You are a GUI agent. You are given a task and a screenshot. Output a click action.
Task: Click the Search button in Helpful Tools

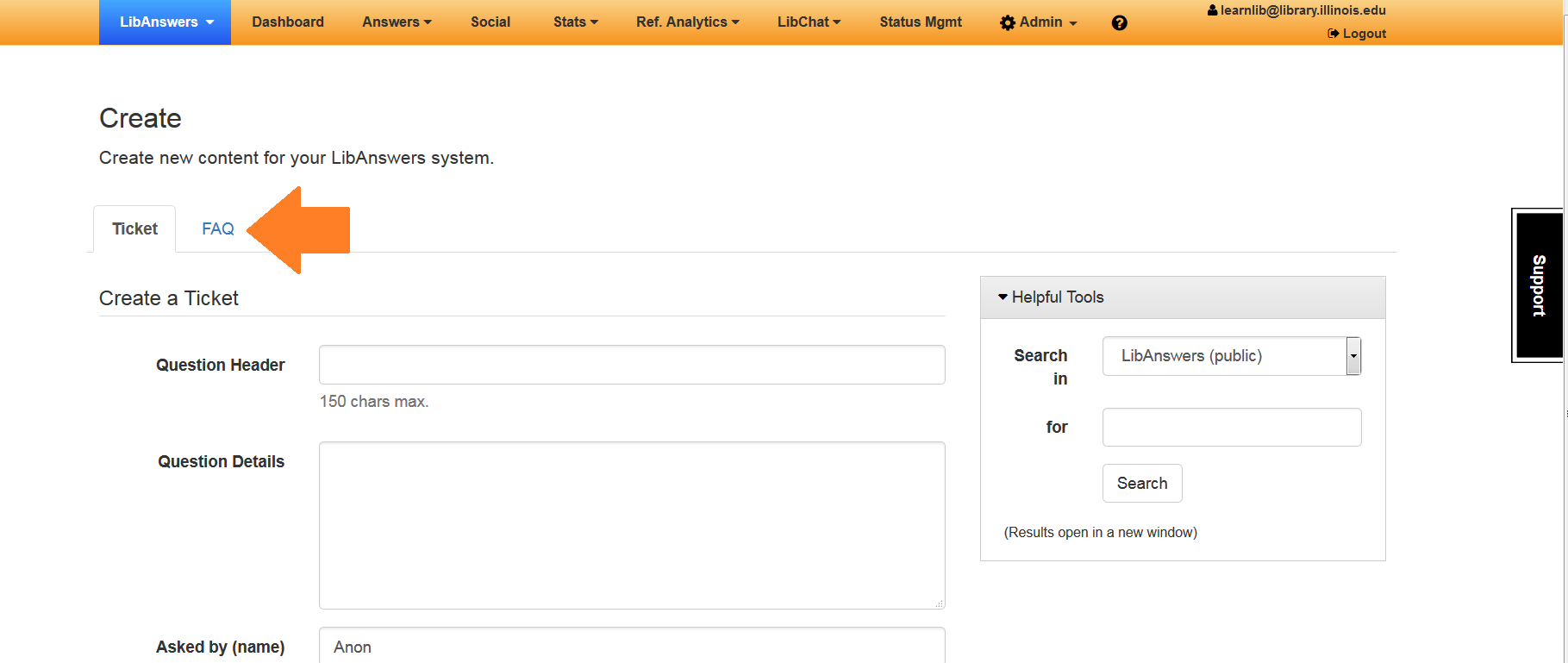[1141, 484]
